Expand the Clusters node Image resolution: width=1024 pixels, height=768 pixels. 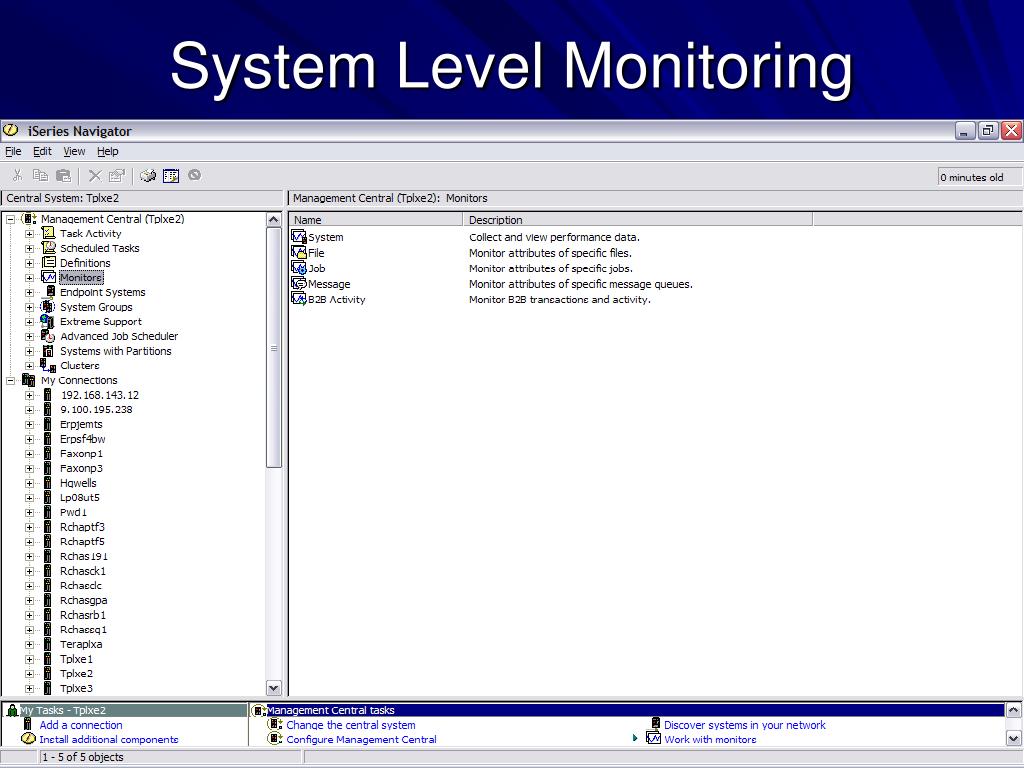[29, 366]
